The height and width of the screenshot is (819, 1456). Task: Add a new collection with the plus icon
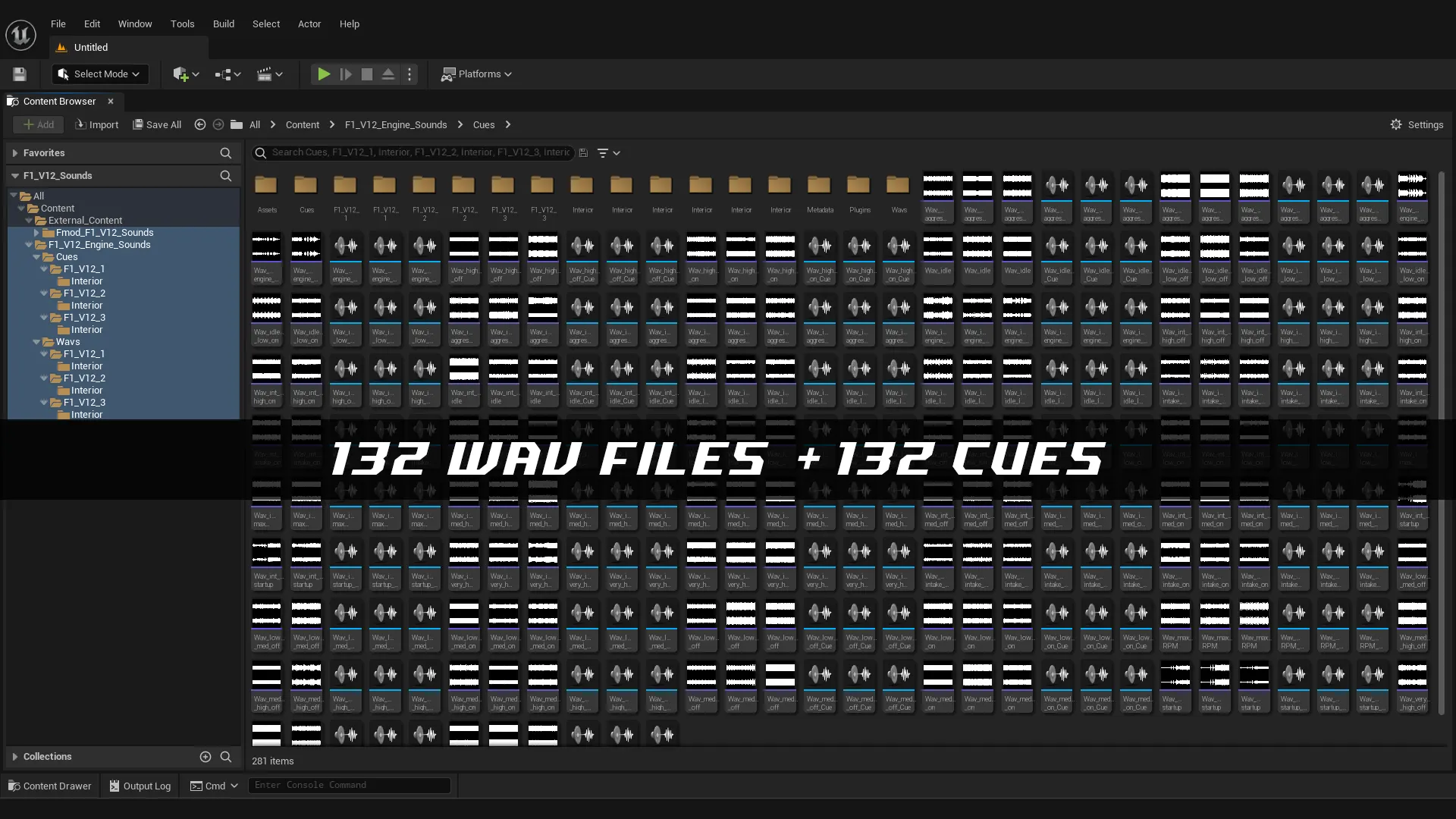206,757
